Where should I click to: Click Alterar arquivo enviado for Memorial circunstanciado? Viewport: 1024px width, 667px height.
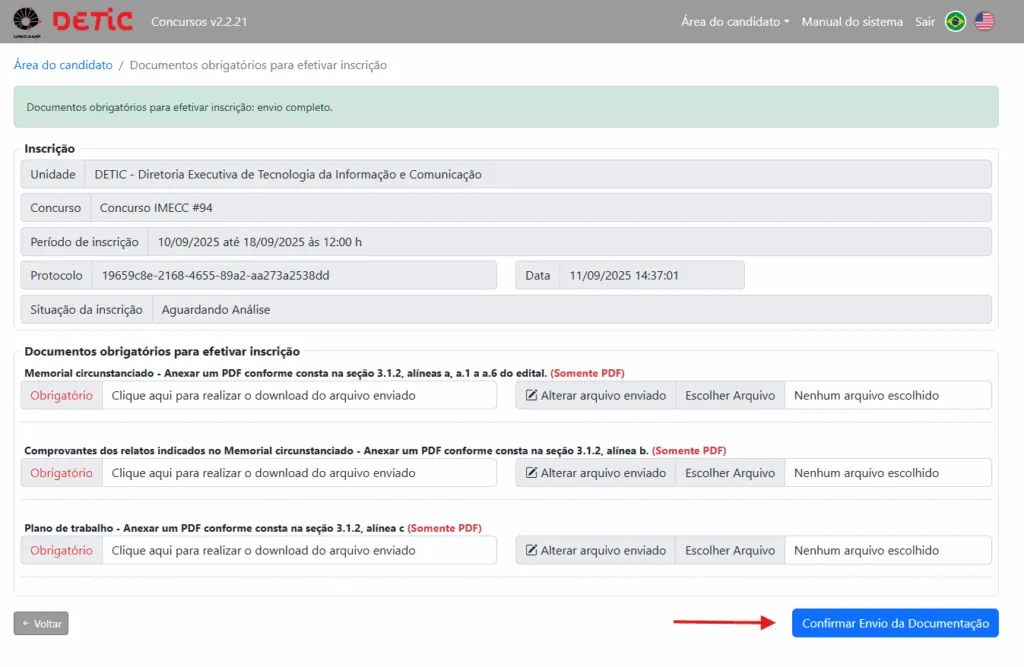click(595, 395)
